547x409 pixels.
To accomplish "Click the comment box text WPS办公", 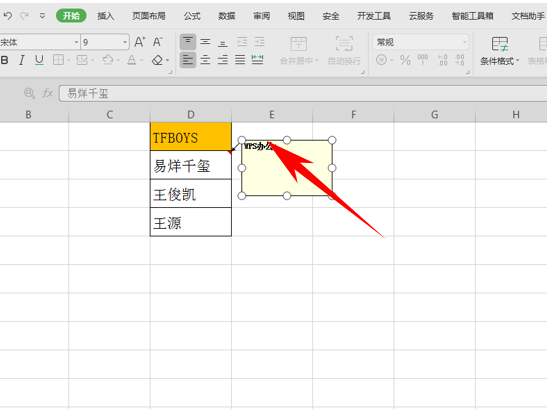I will coord(258,146).
